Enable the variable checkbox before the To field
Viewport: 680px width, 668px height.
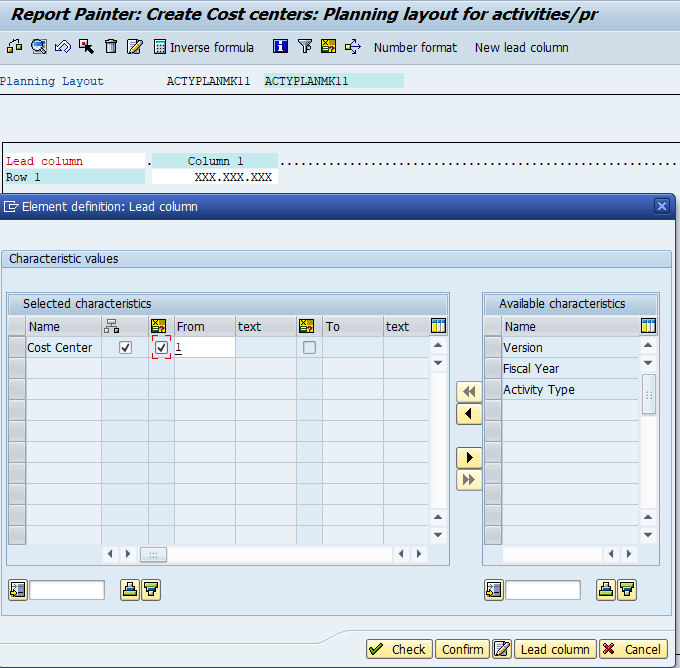309,348
